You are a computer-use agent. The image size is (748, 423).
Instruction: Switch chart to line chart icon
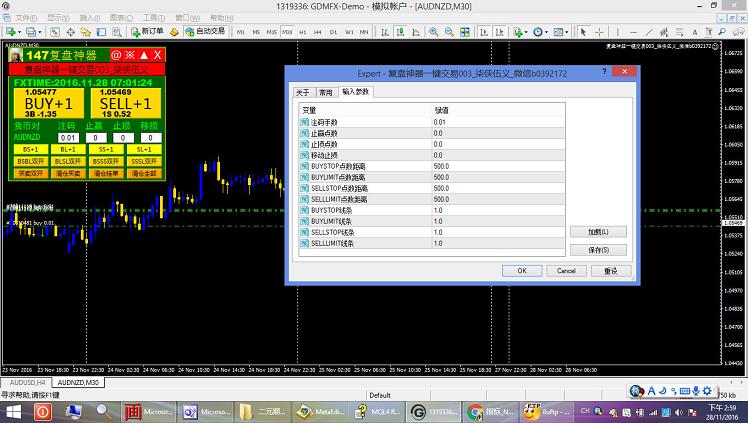point(416,32)
